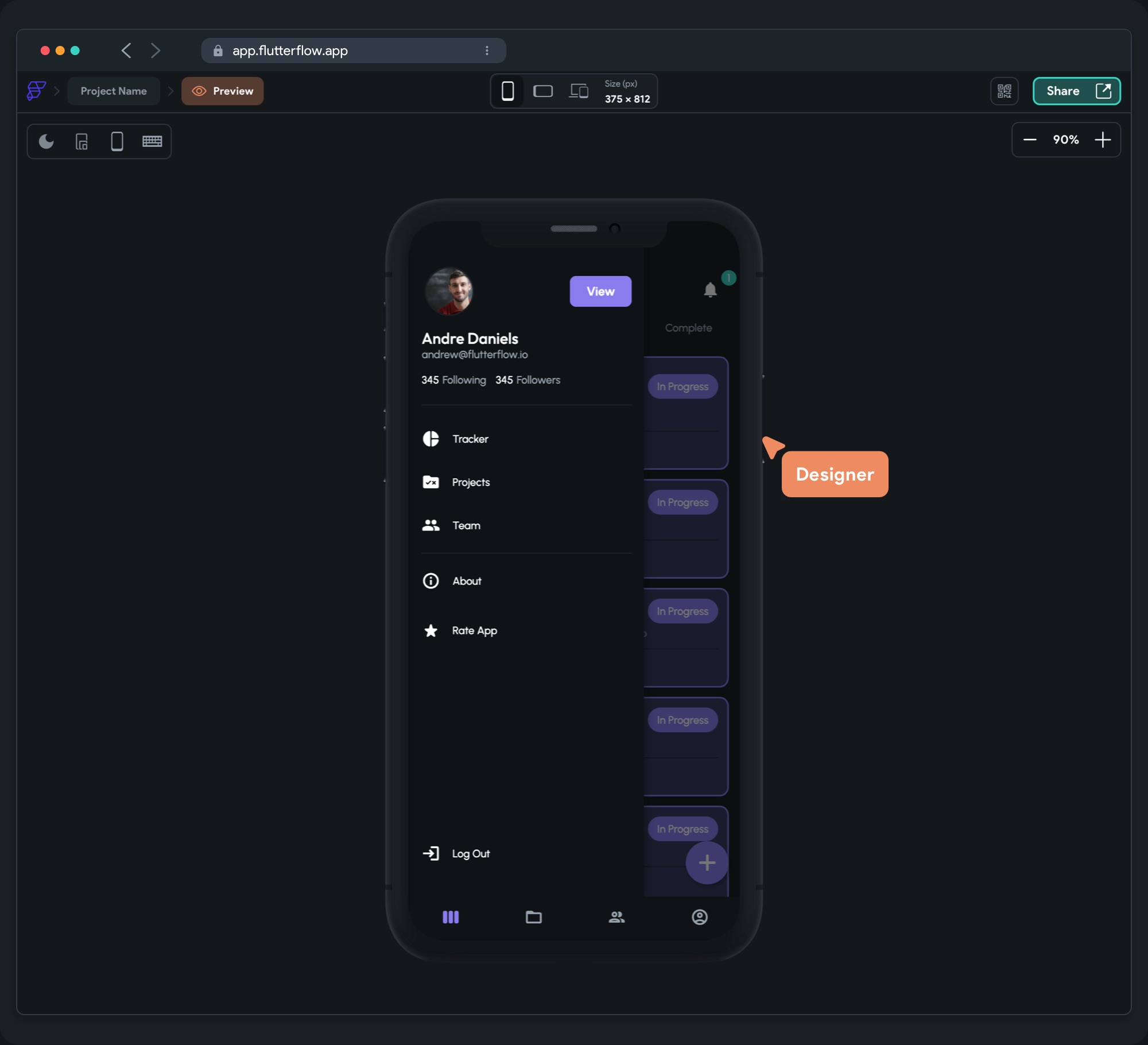1148x1045 pixels.
Task: Click purple add floating button
Action: pyautogui.click(x=707, y=862)
